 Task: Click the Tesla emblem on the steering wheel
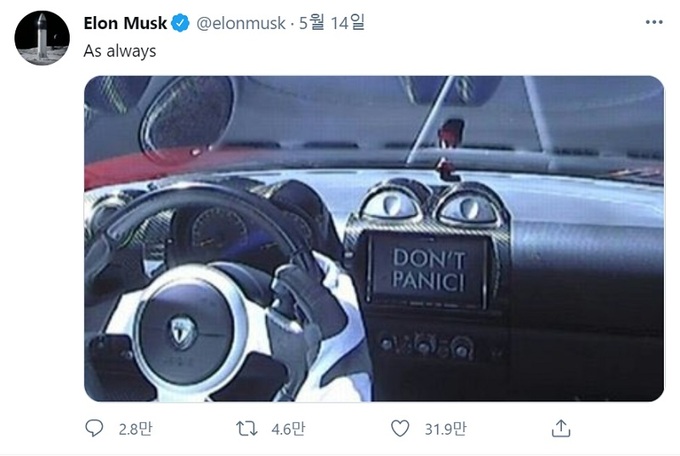click(183, 332)
